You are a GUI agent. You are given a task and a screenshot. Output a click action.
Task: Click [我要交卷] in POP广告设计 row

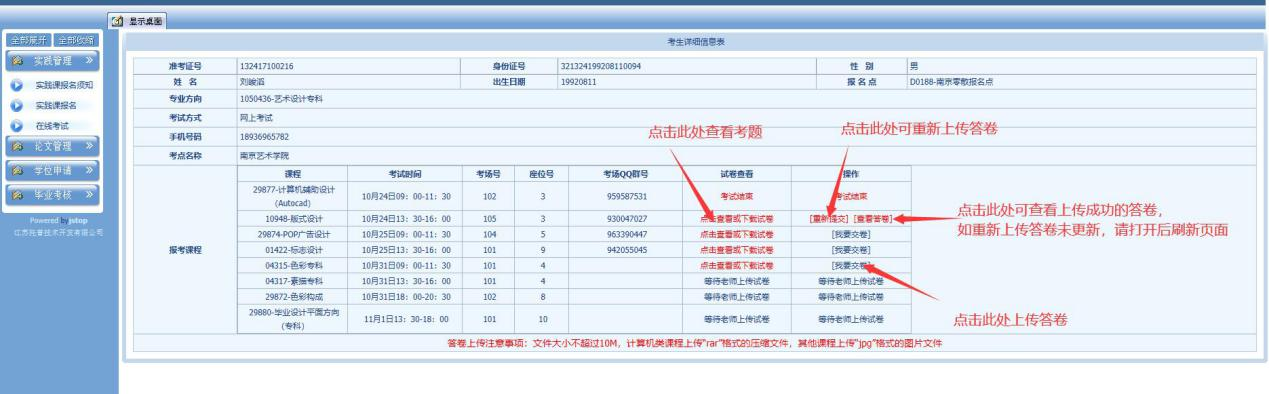point(851,234)
